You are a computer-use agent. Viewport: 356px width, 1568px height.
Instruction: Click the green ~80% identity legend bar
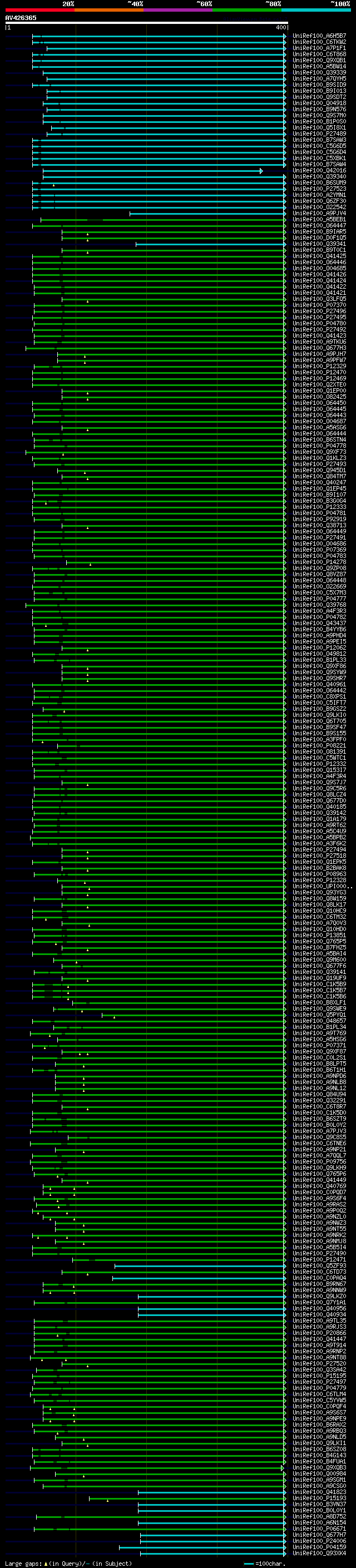[x=246, y=10]
